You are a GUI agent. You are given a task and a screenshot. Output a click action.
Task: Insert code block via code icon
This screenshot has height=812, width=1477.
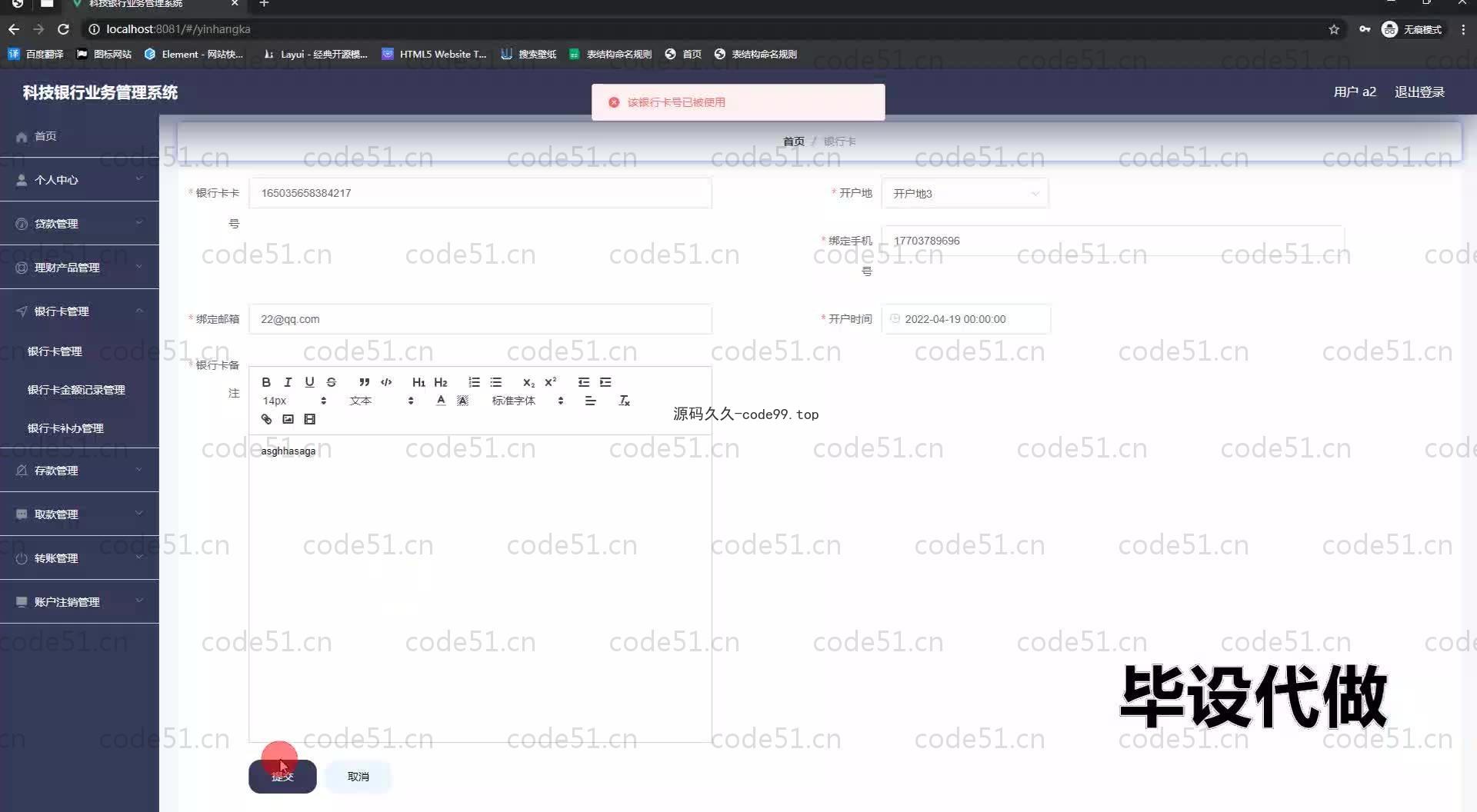[x=386, y=382]
